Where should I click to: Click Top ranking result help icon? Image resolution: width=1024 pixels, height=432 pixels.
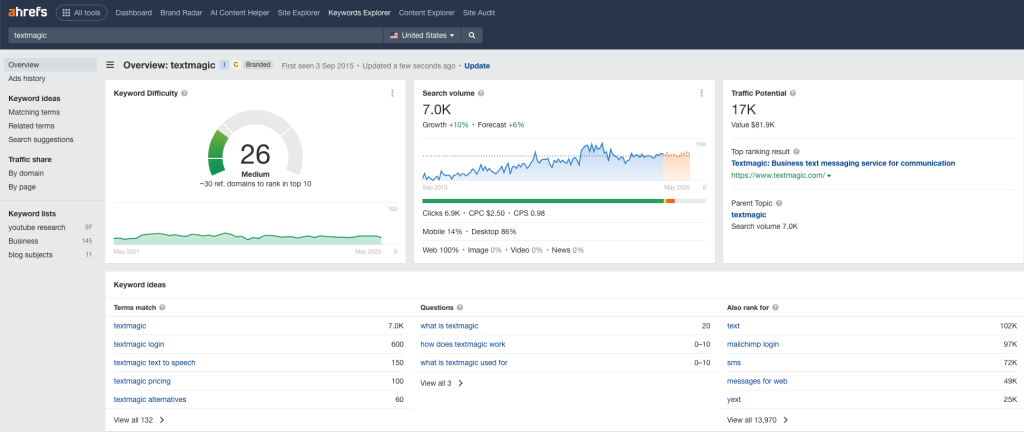pos(796,151)
